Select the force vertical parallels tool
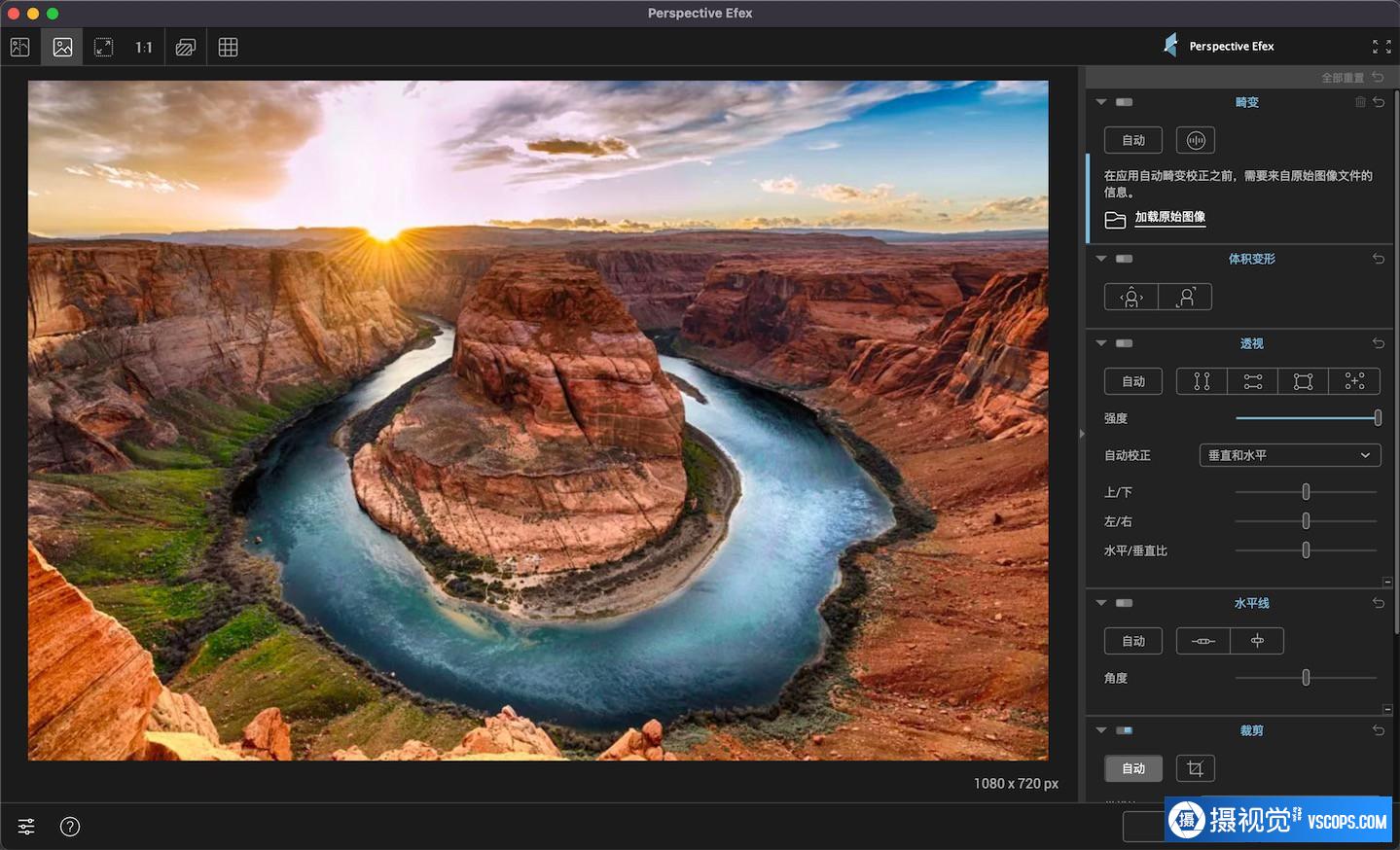 1202,381
